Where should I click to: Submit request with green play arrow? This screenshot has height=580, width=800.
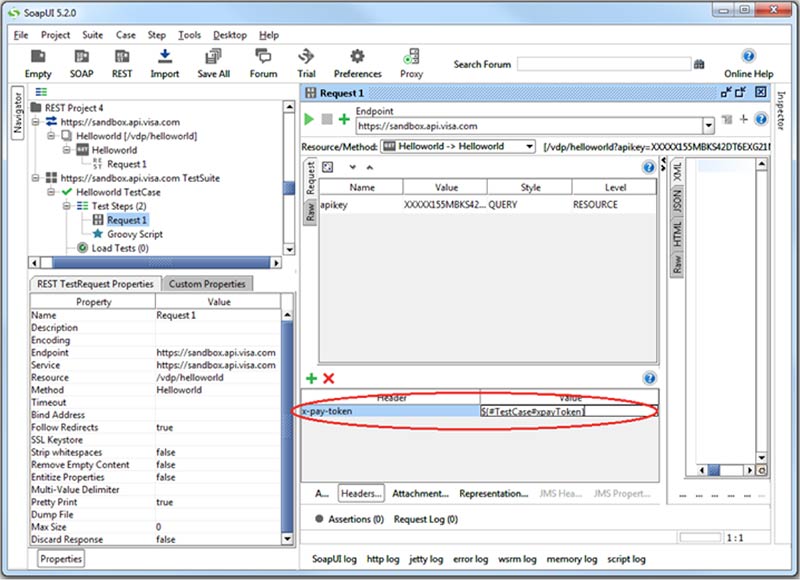(309, 119)
